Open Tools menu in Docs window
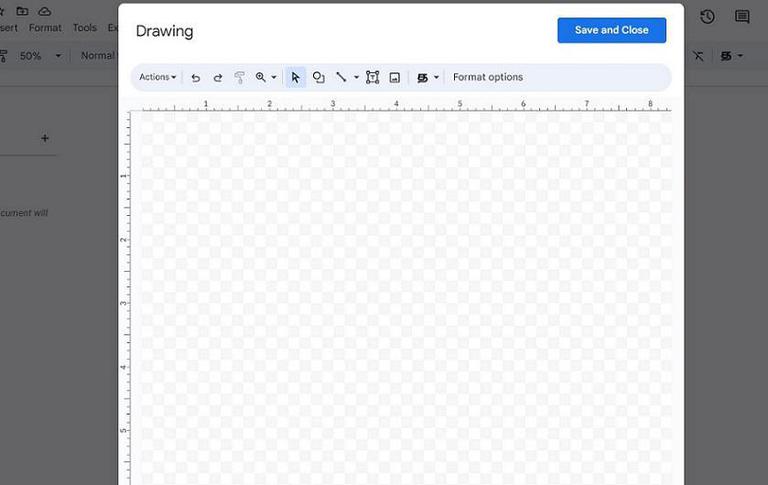 [x=85, y=28]
